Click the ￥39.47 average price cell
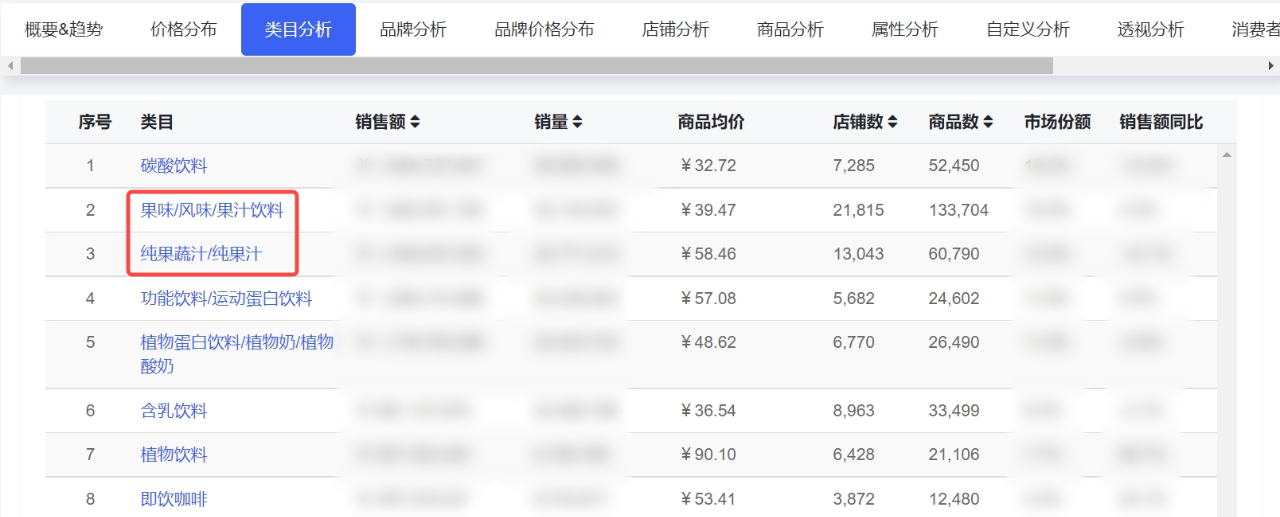 point(707,210)
